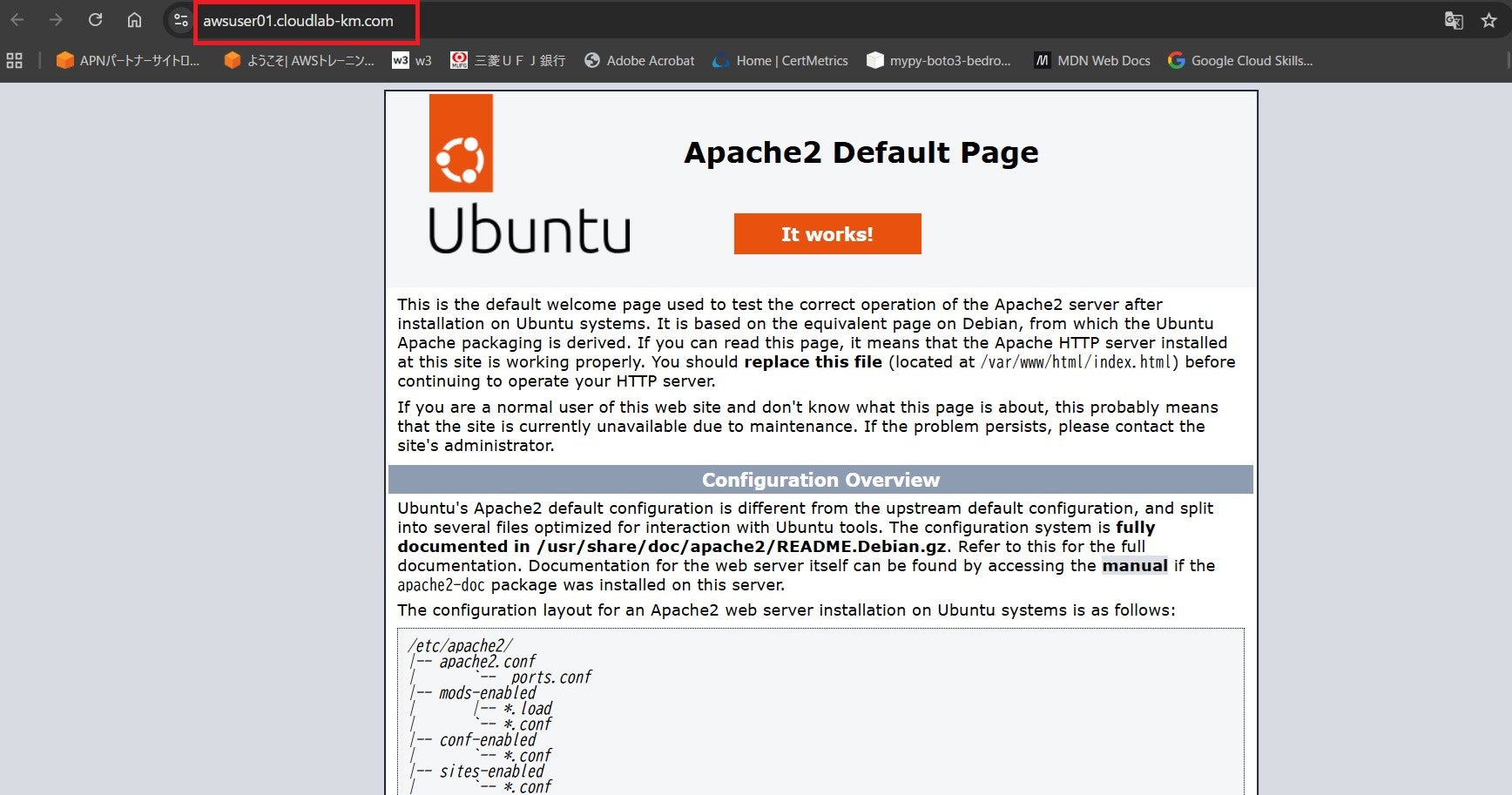The width and height of the screenshot is (1512, 795).
Task: Open the 三菱UFJ銀行 bookmark
Action: coord(508,60)
